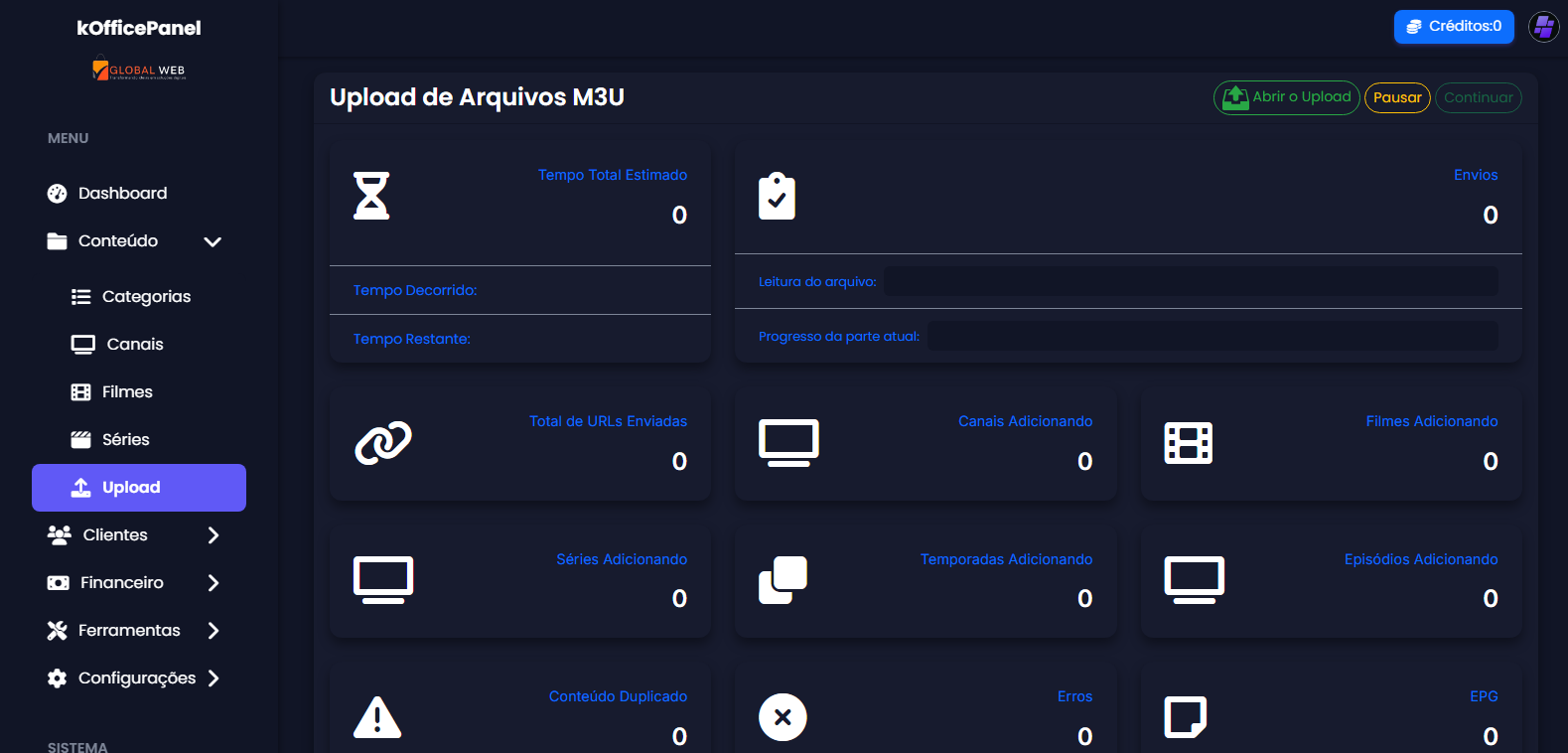Click the clipboard check Envios icon
Viewport: 1568px width, 753px height.
777,197
